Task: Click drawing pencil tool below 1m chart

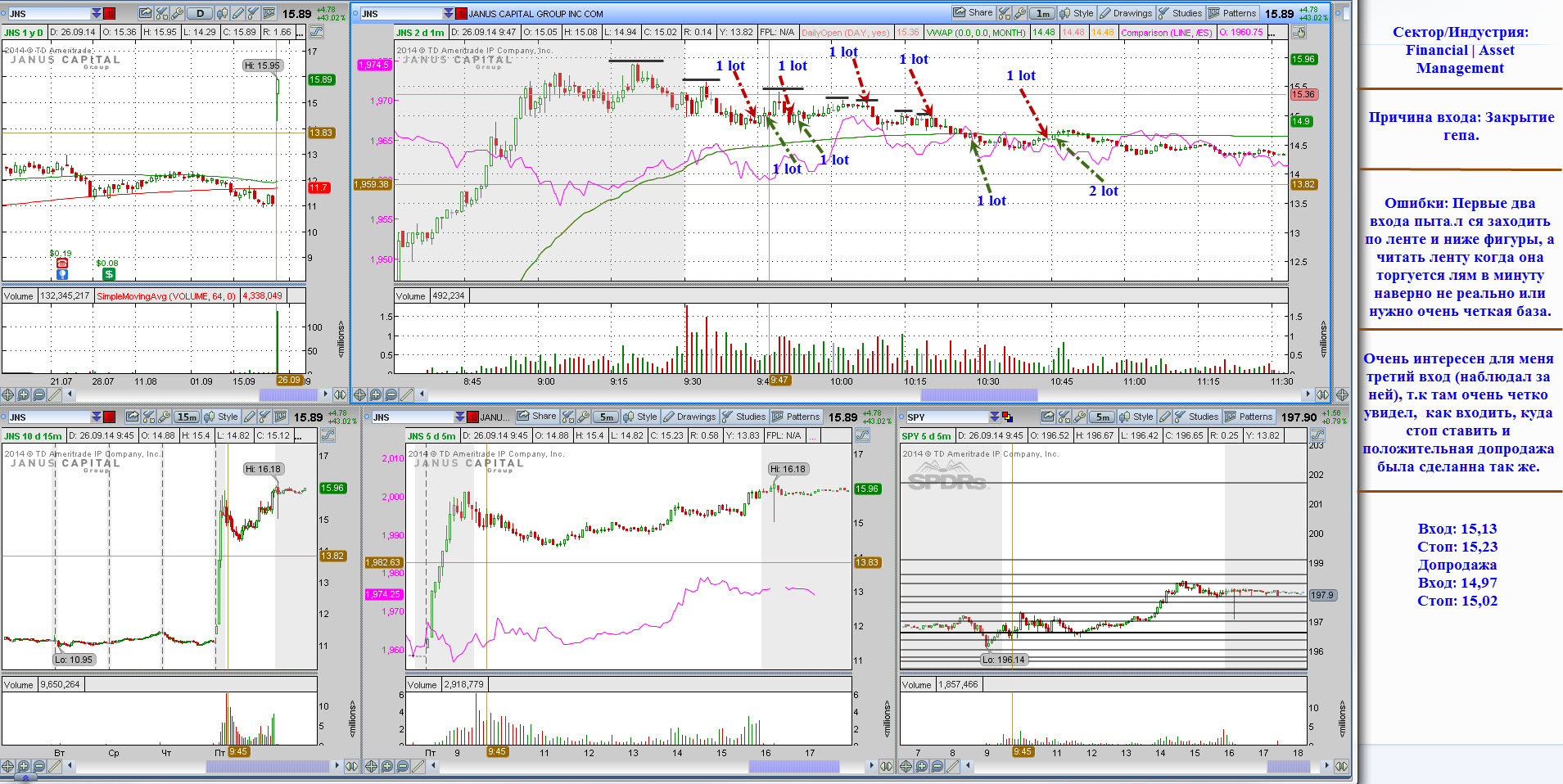Action: pos(406,394)
